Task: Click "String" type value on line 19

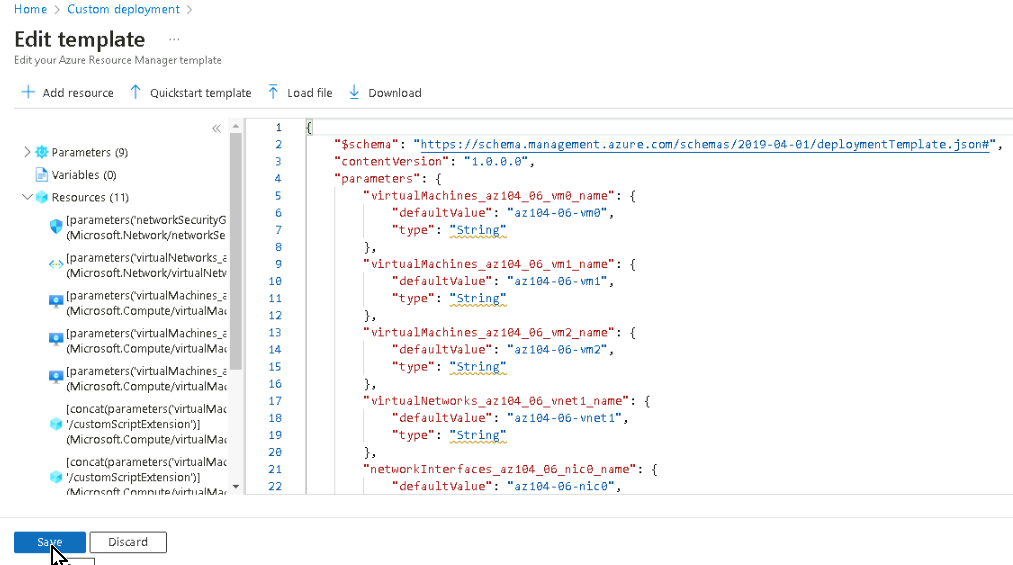Action: [478, 435]
